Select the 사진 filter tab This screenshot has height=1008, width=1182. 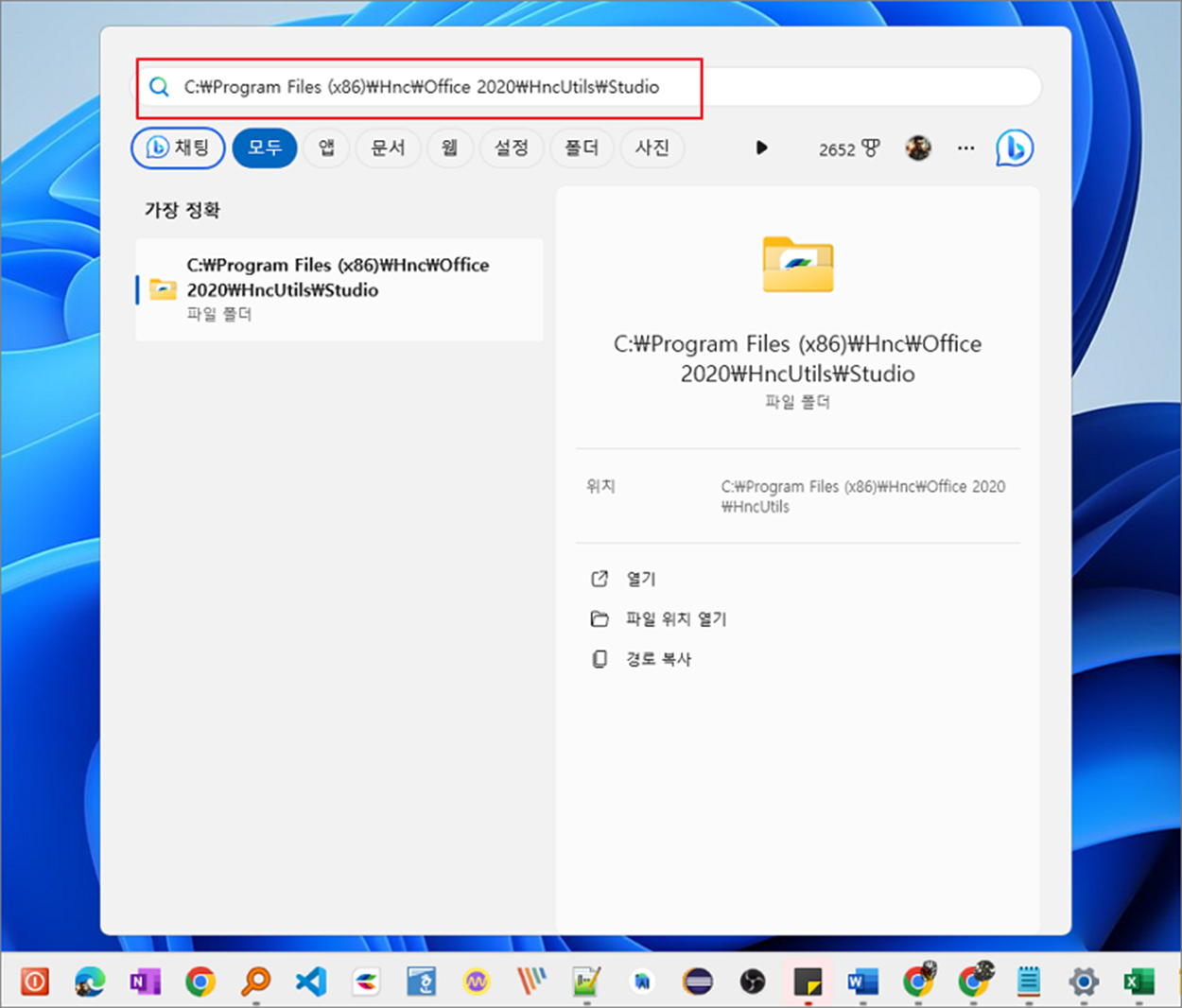point(652,148)
